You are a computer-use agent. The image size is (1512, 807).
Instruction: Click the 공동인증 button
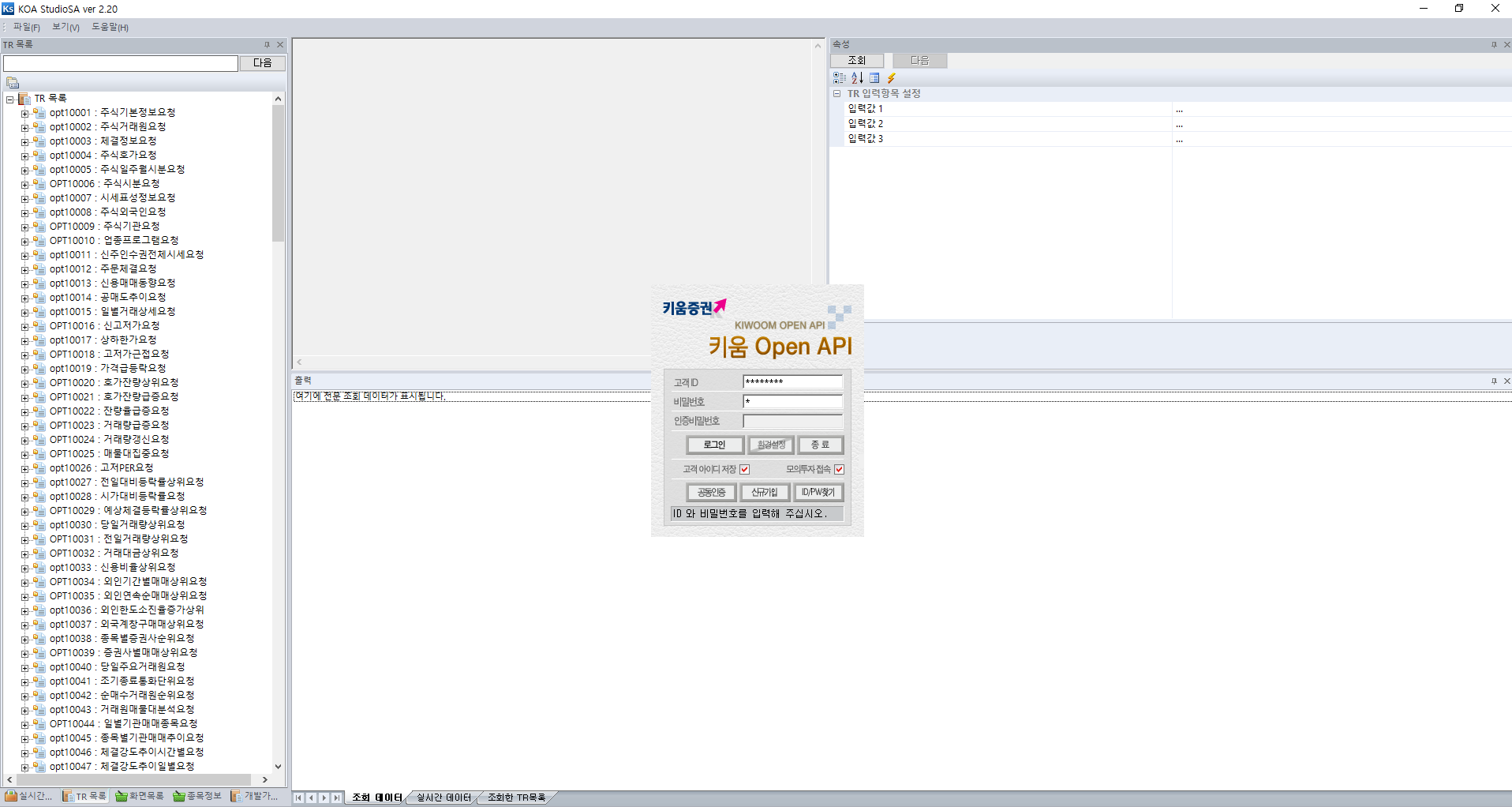coord(711,493)
